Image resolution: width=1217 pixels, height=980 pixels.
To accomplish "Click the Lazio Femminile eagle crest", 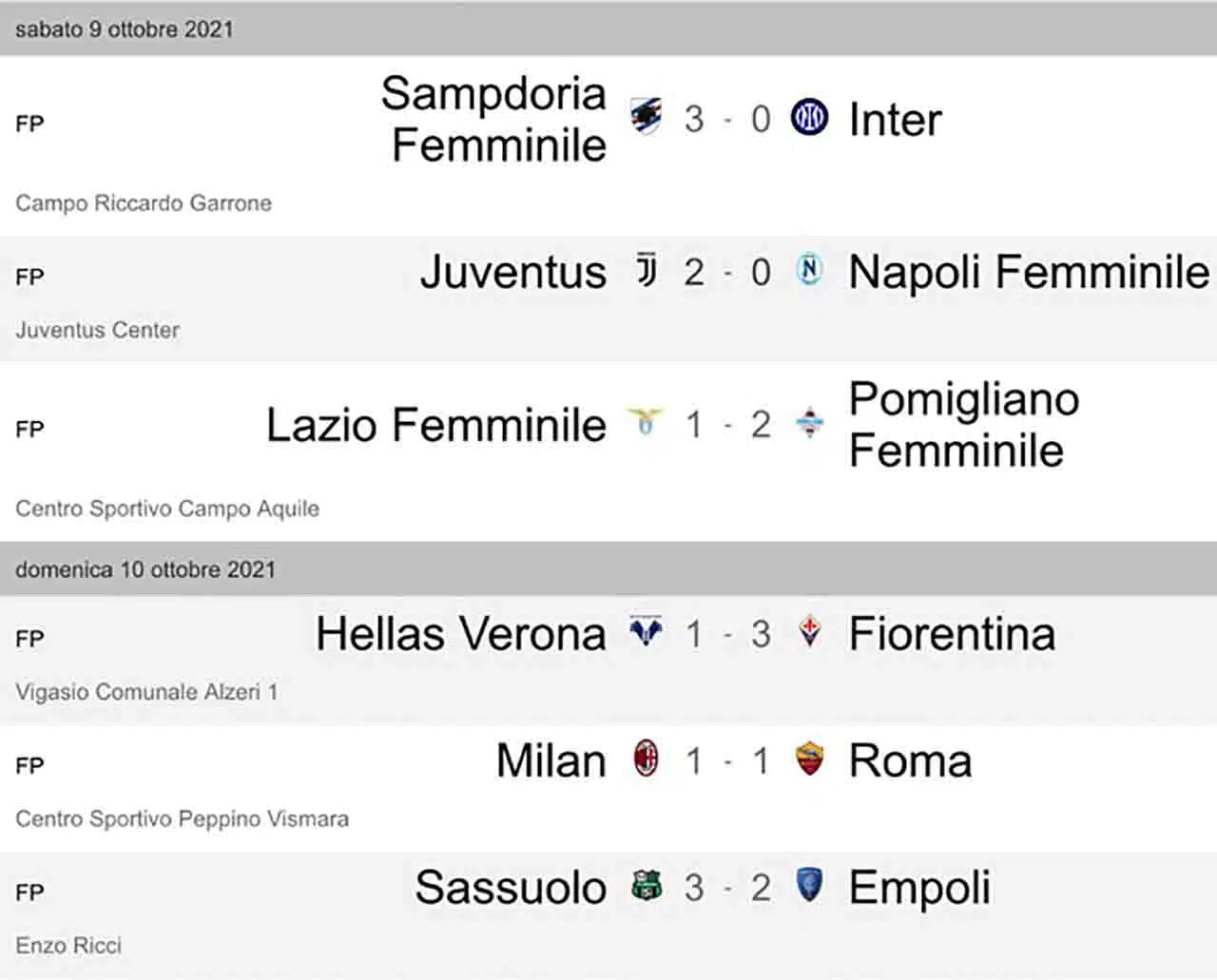I will [647, 422].
